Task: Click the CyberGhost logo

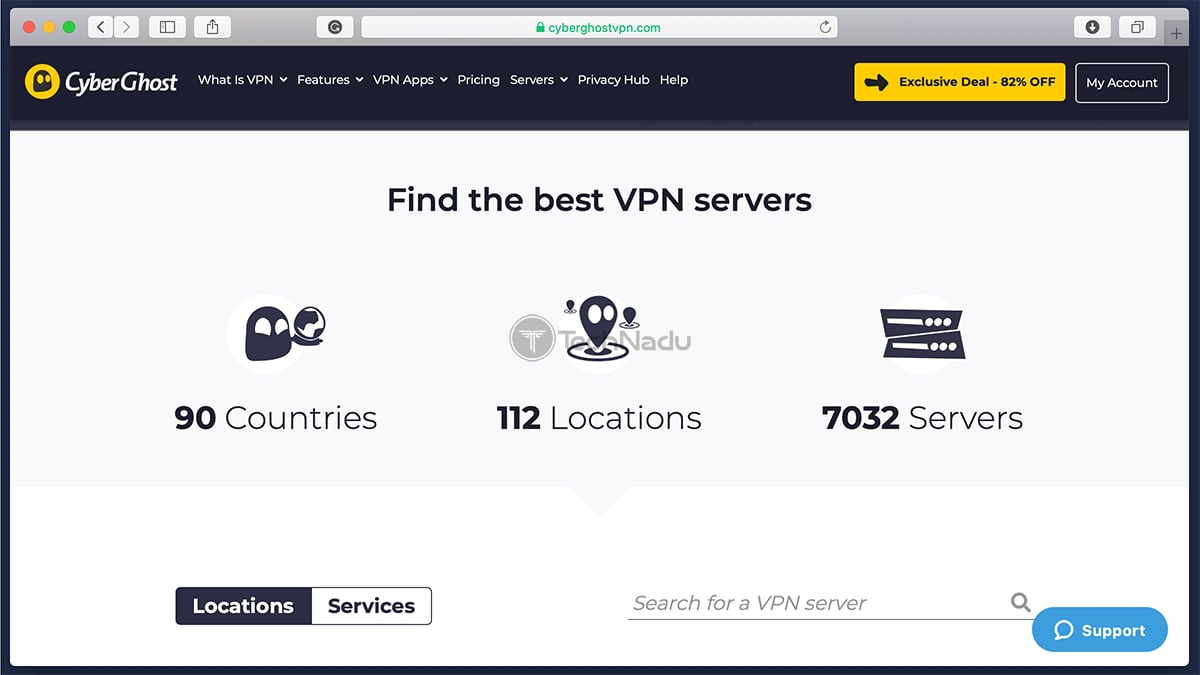Action: (101, 82)
